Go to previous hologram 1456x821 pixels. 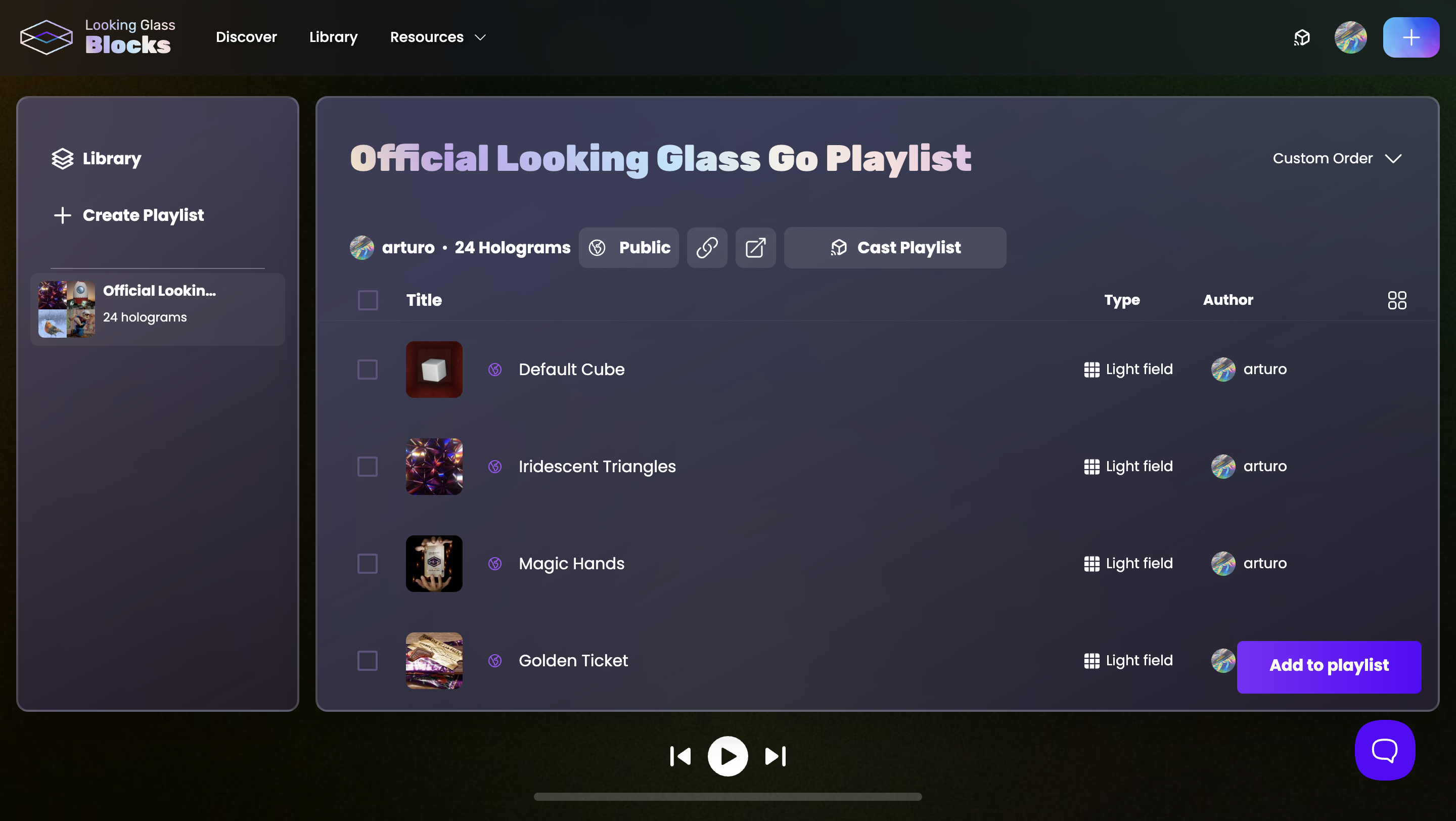click(680, 756)
